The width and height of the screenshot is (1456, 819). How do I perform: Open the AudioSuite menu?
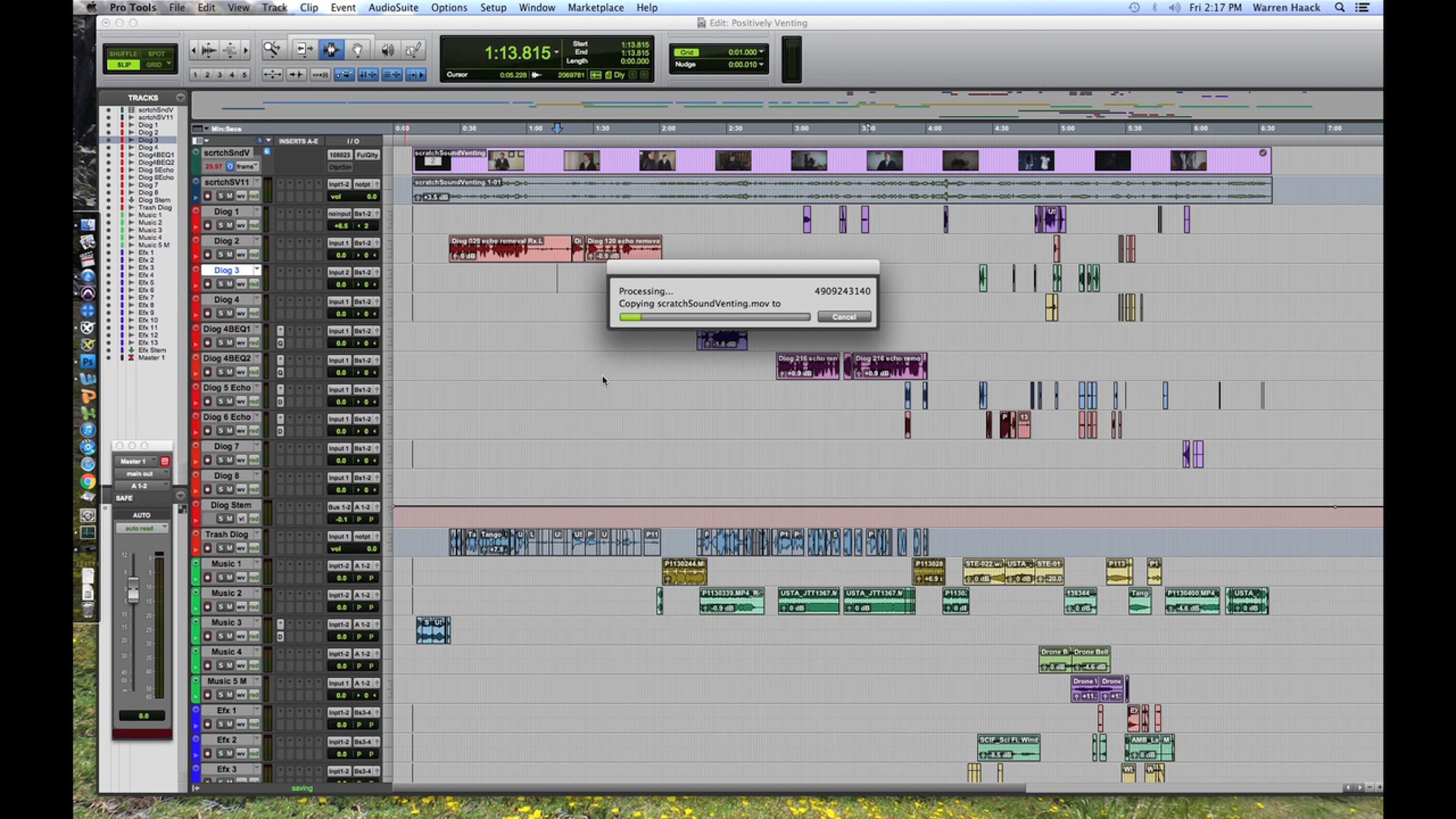point(393,7)
